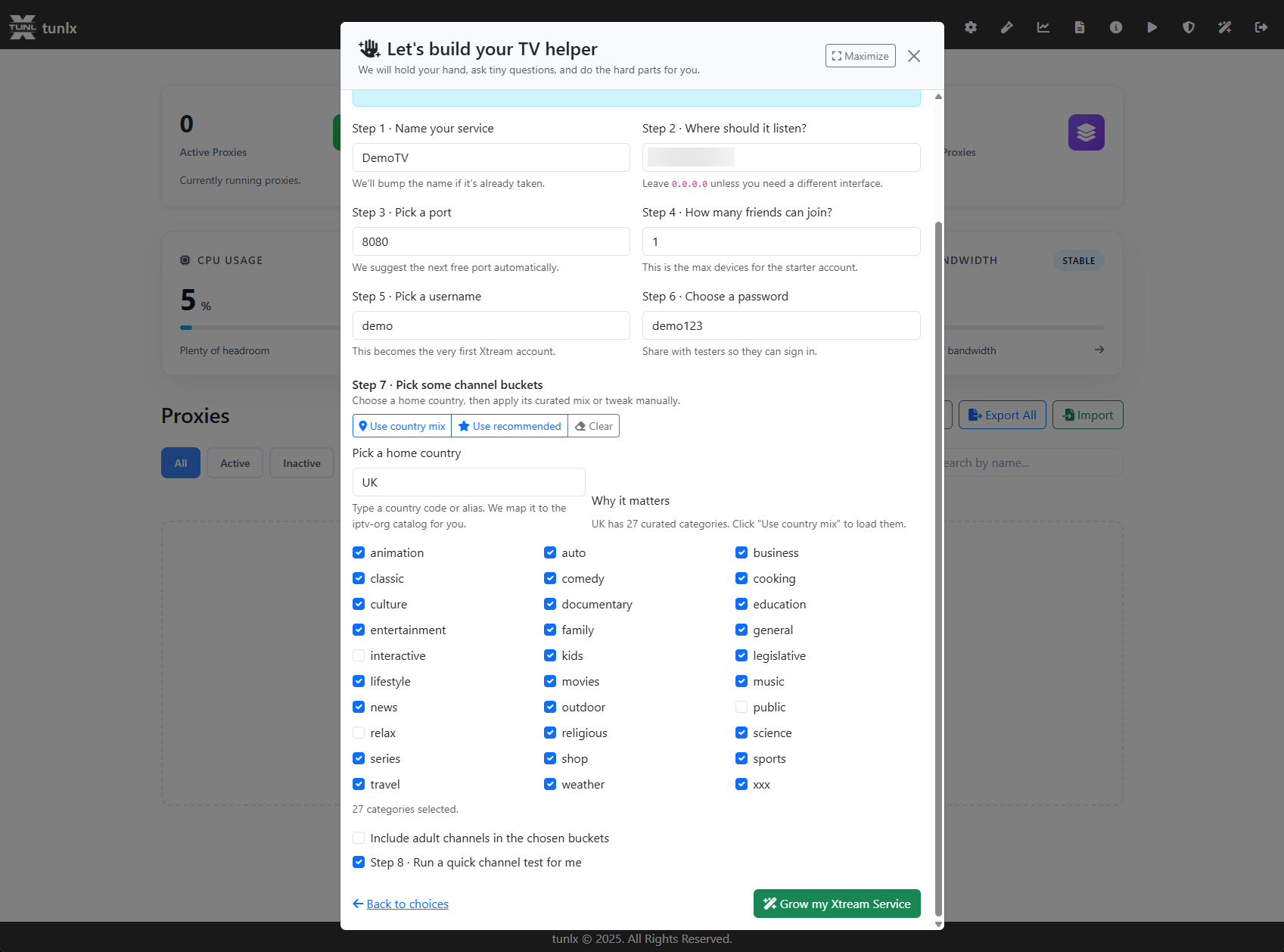Switch to the Inactive proxies tab
This screenshot has height=952, width=1284.
coord(301,462)
